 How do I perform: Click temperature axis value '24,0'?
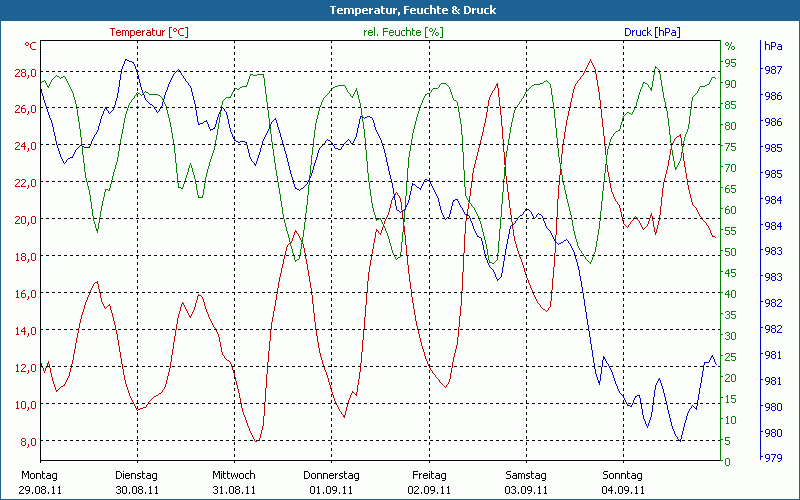(x=26, y=146)
